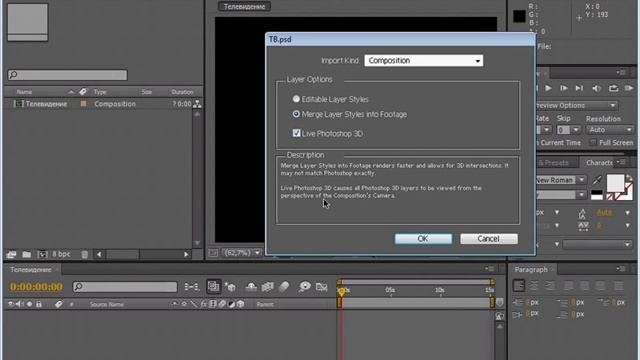Toggle Motion Blur switch in timeline
640x360 pixels.
point(284,287)
